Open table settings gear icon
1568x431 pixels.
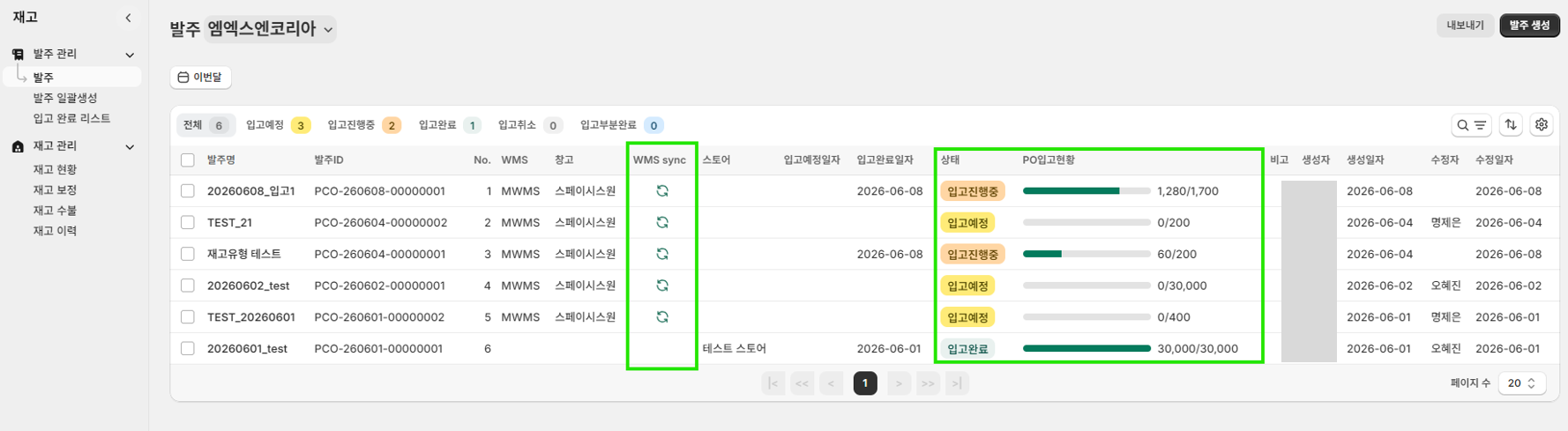pyautogui.click(x=1542, y=125)
